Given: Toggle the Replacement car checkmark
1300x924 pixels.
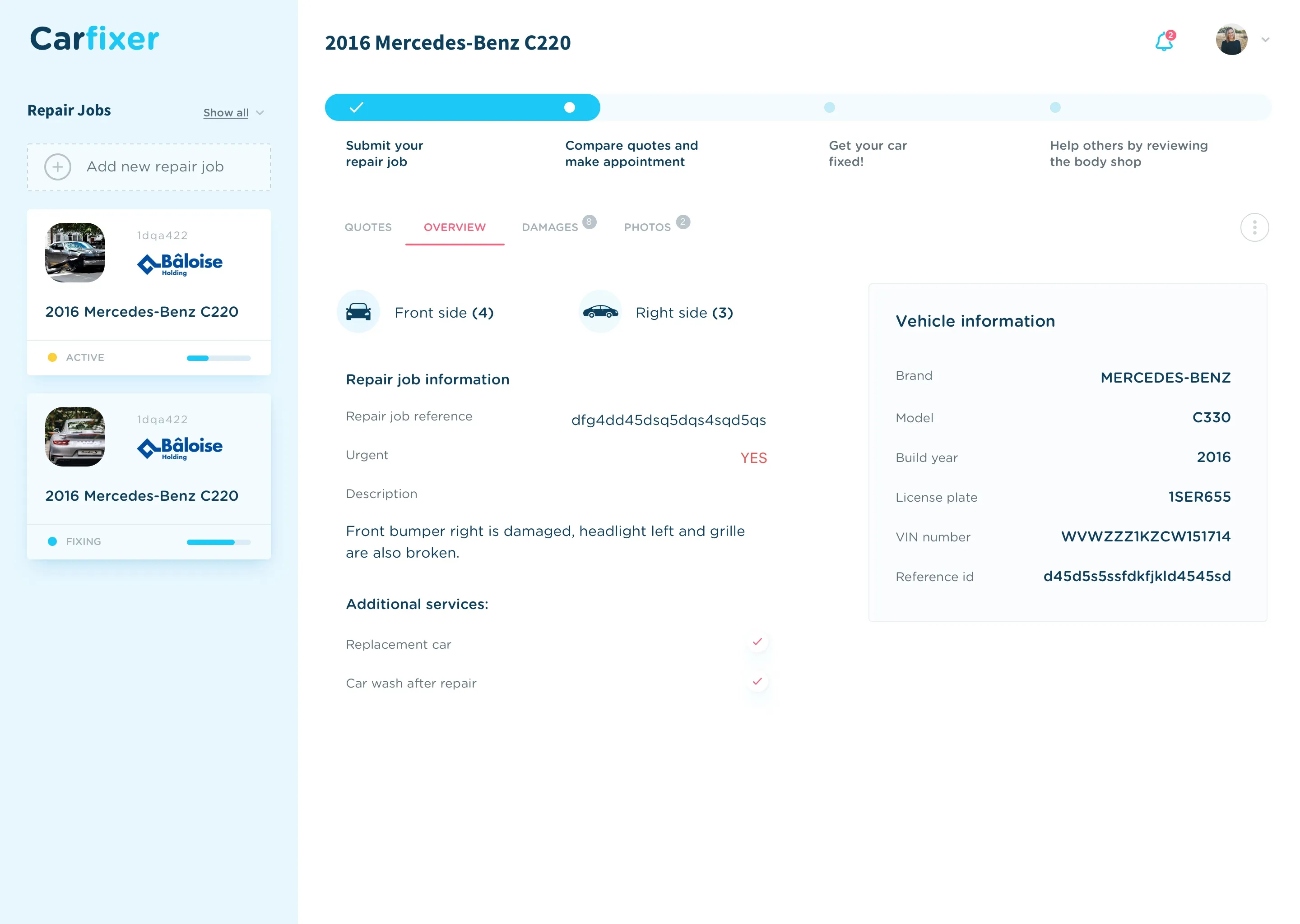Looking at the screenshot, I should (x=757, y=642).
